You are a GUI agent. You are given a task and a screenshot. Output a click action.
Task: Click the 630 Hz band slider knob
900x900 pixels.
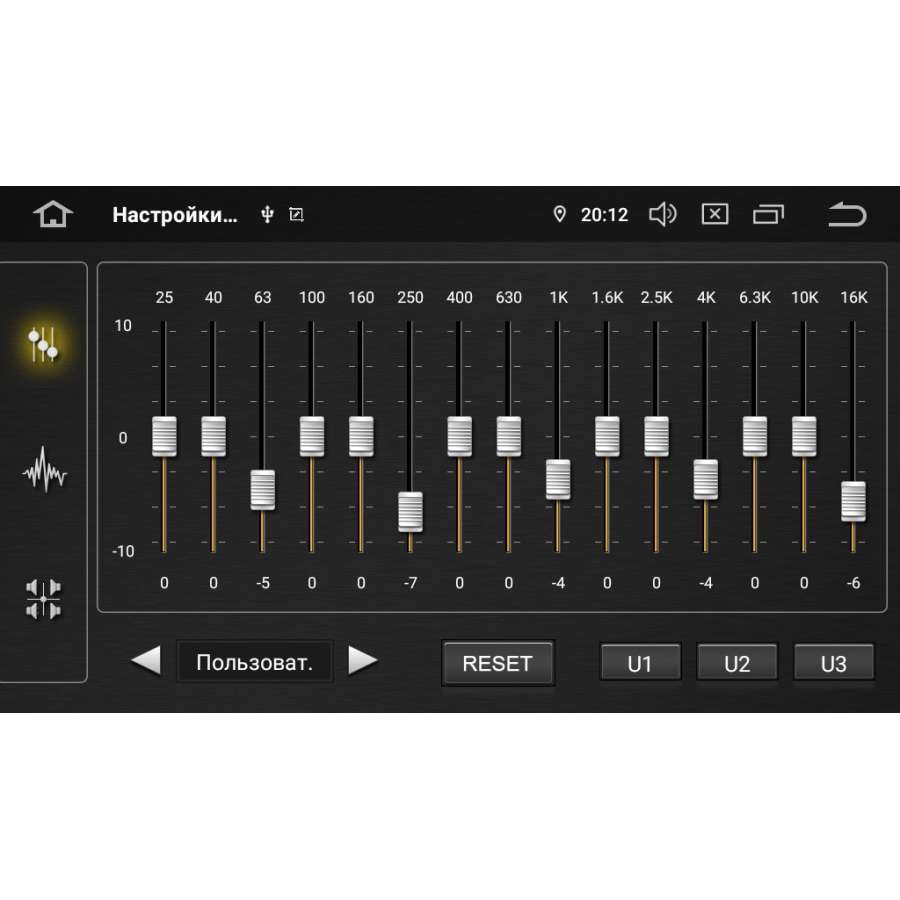click(x=509, y=437)
